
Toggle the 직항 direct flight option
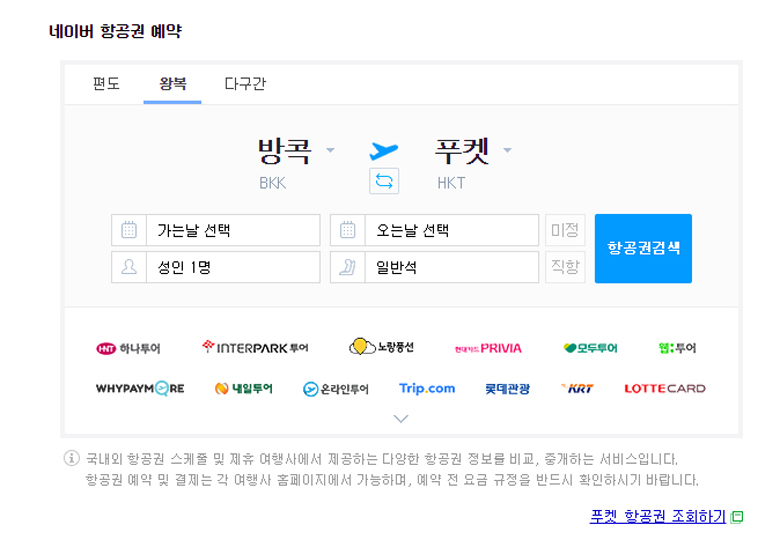[565, 267]
